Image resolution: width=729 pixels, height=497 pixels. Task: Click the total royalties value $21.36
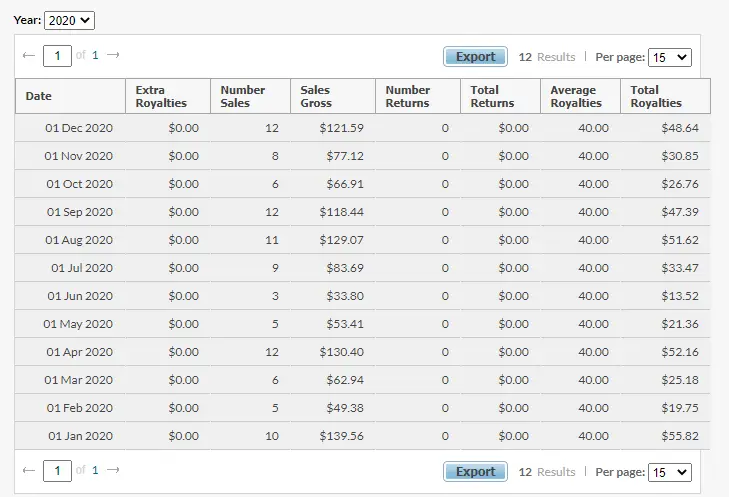click(680, 324)
